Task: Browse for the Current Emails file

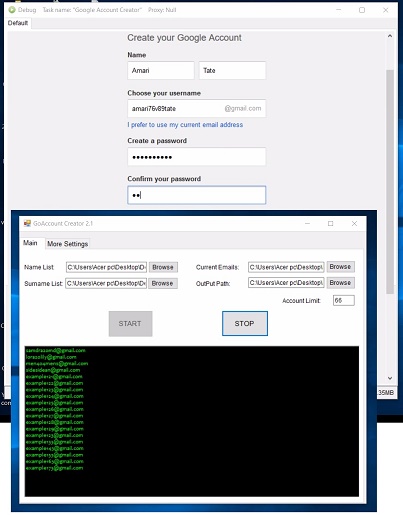Action: [x=340, y=267]
